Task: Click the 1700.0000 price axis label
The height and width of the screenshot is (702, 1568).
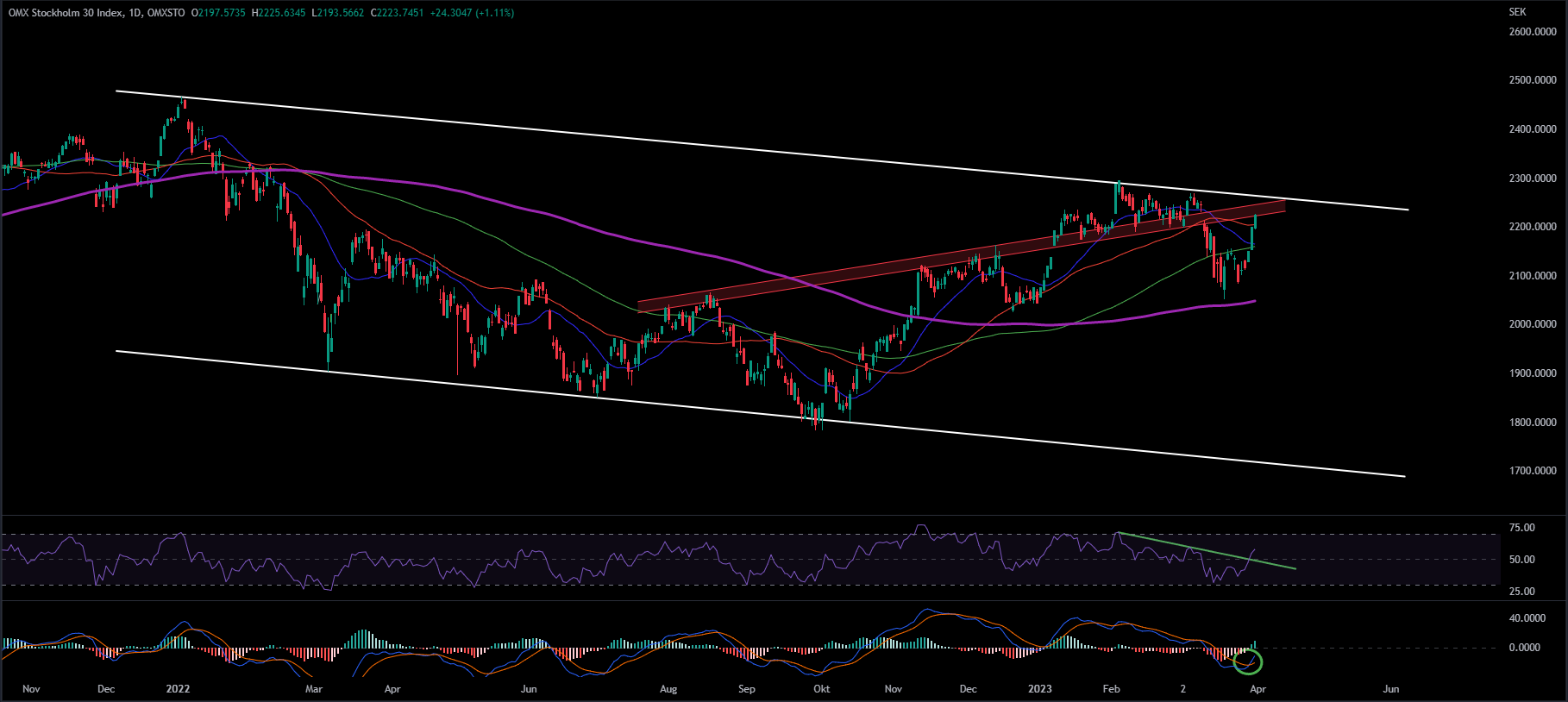Action: tap(1532, 471)
